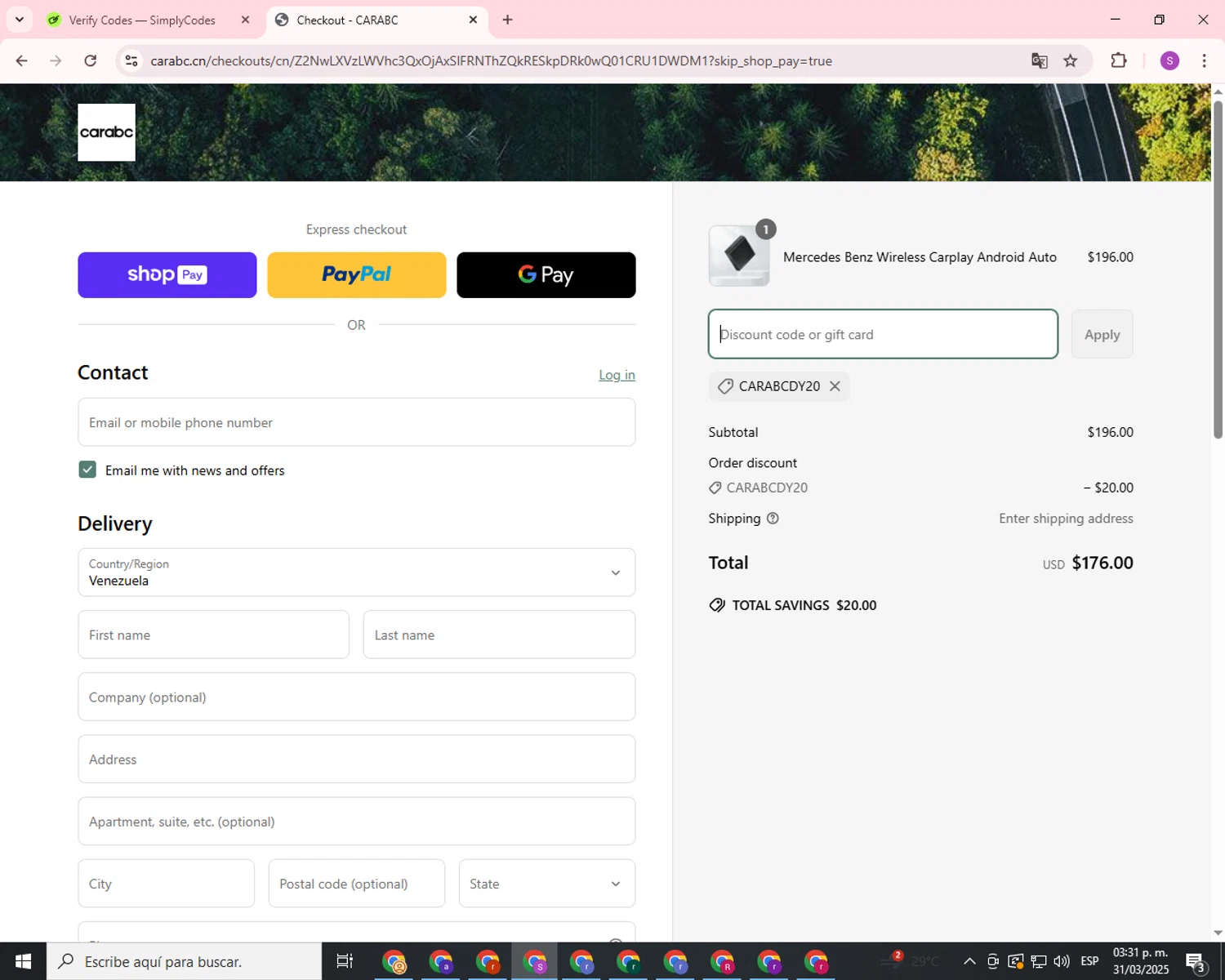Screen dimensions: 1225x980
Task: Remove the CARABCDY20 discount code
Action: point(835,386)
